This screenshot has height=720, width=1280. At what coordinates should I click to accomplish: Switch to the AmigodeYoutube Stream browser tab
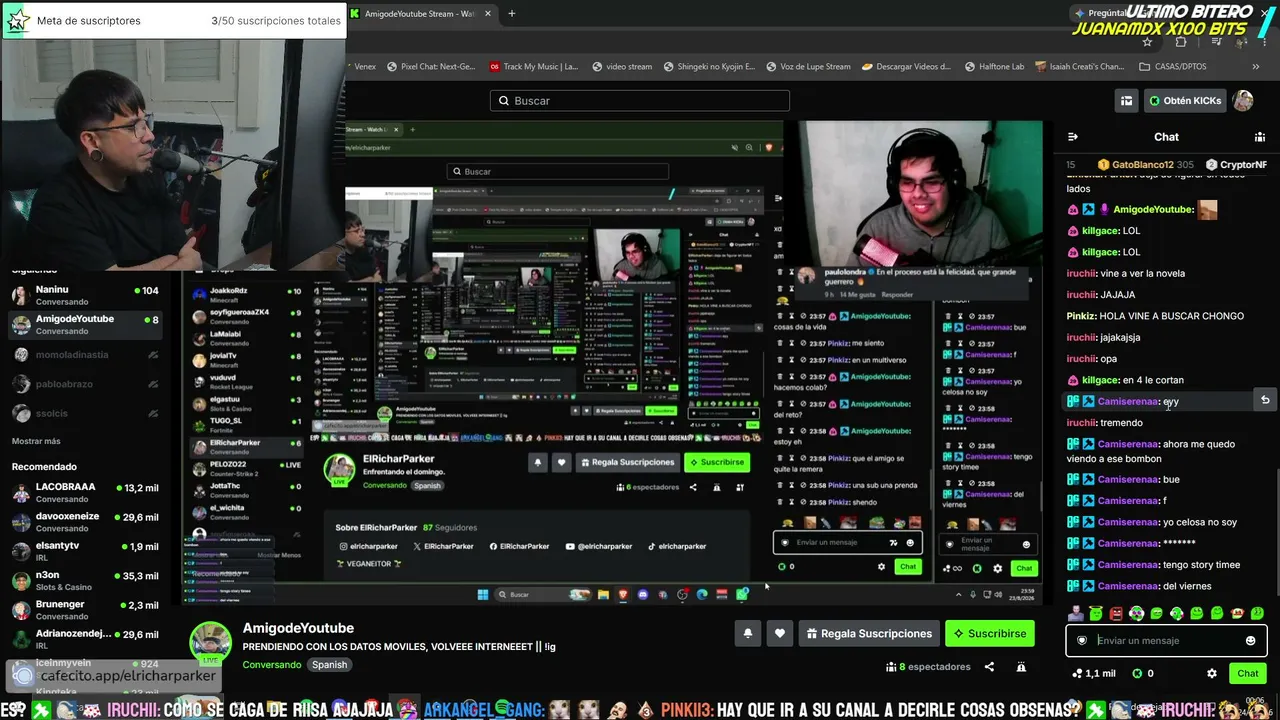pos(418,14)
